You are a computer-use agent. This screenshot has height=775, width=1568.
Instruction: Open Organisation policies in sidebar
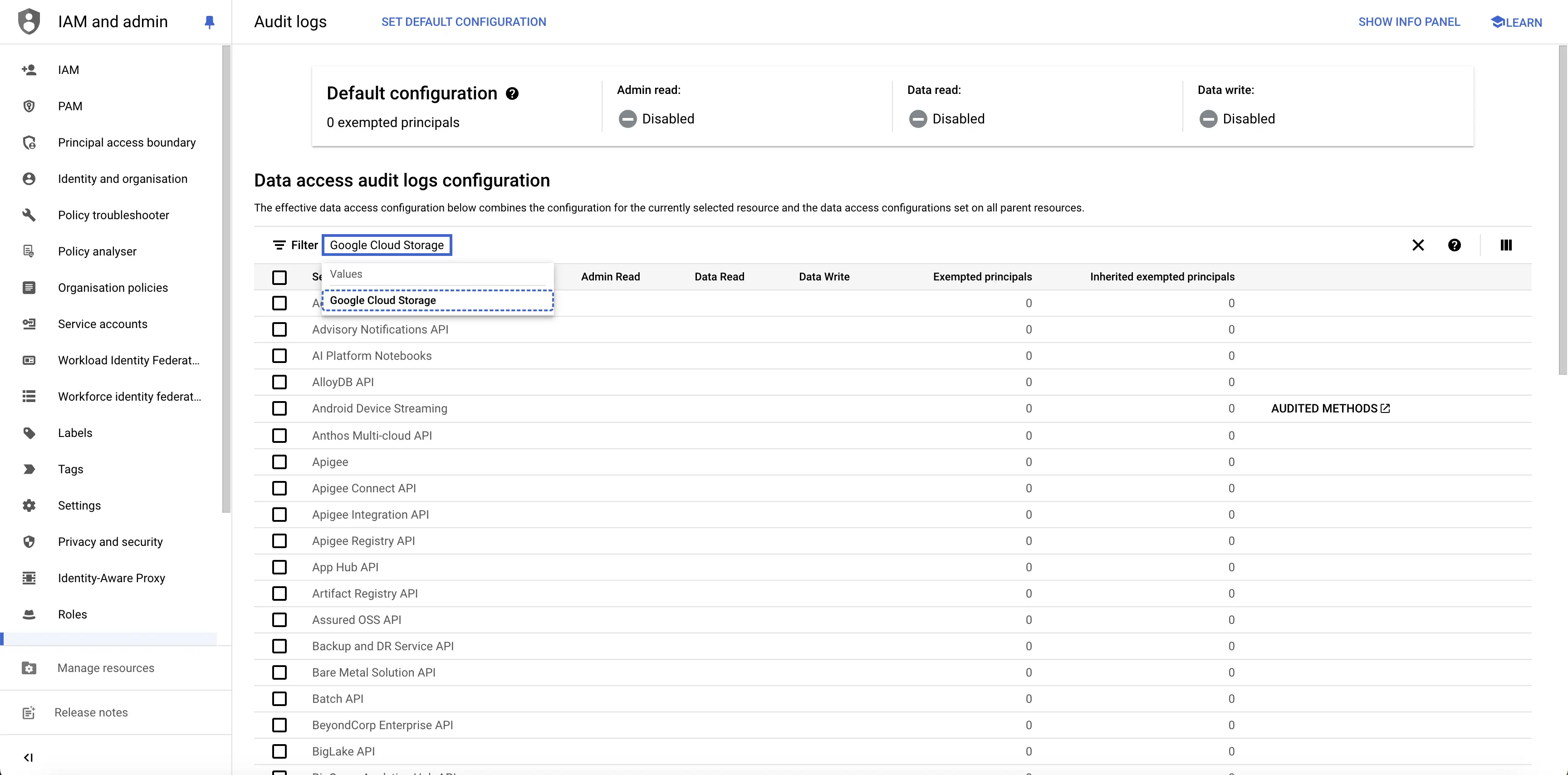pyautogui.click(x=113, y=287)
